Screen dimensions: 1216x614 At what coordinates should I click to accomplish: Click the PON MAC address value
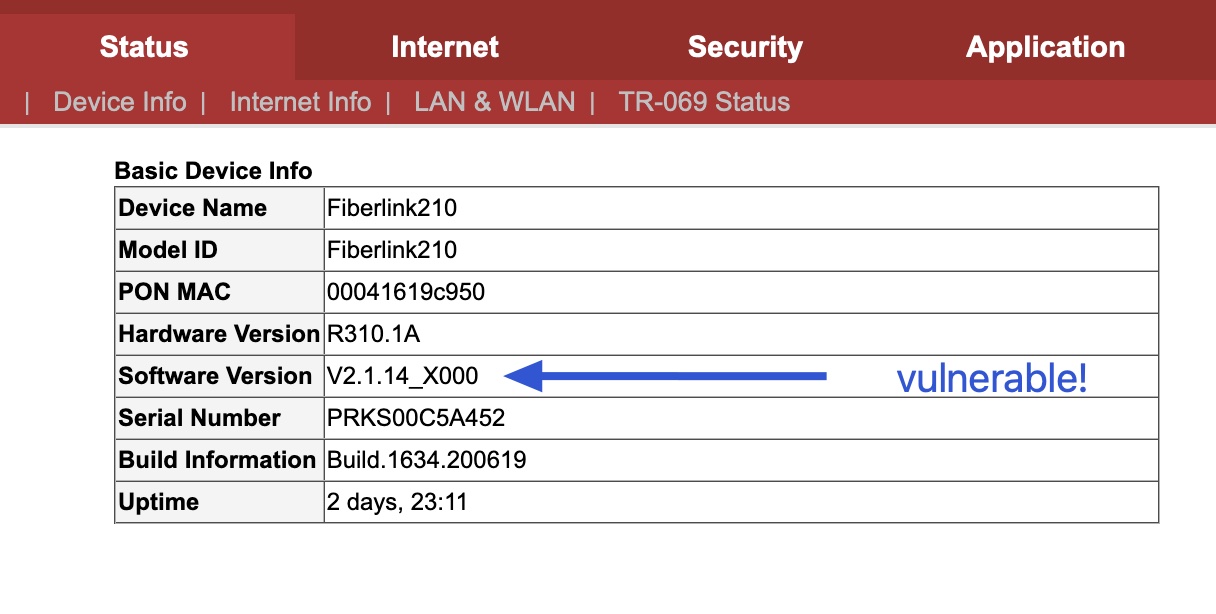pos(406,293)
